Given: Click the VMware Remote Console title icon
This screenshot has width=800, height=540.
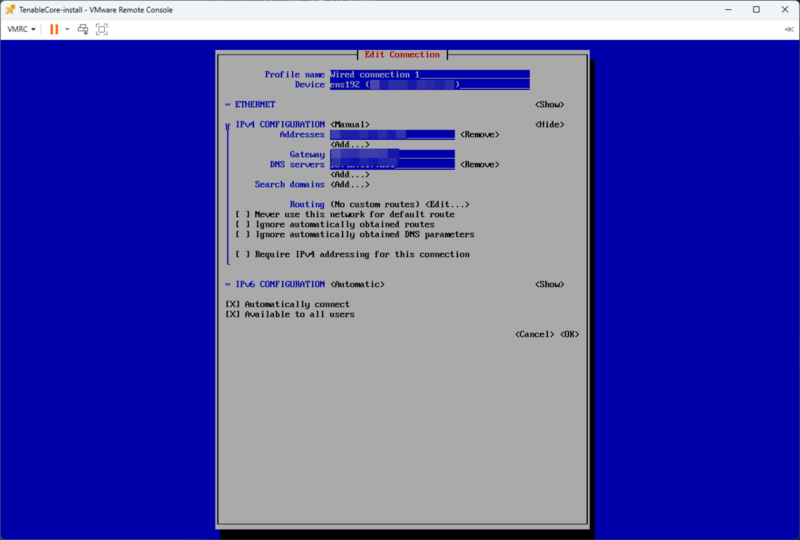Looking at the screenshot, I should point(10,9).
